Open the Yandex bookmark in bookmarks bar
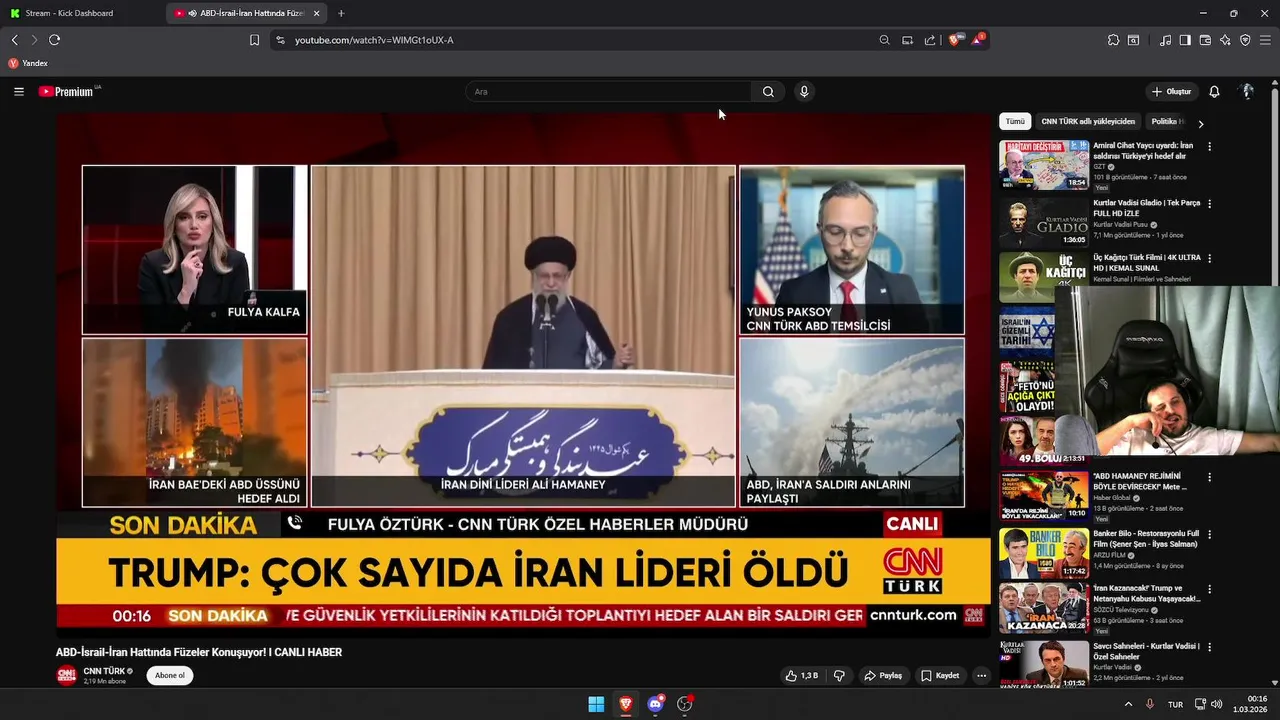Screen dimensions: 1280x720 [28, 63]
